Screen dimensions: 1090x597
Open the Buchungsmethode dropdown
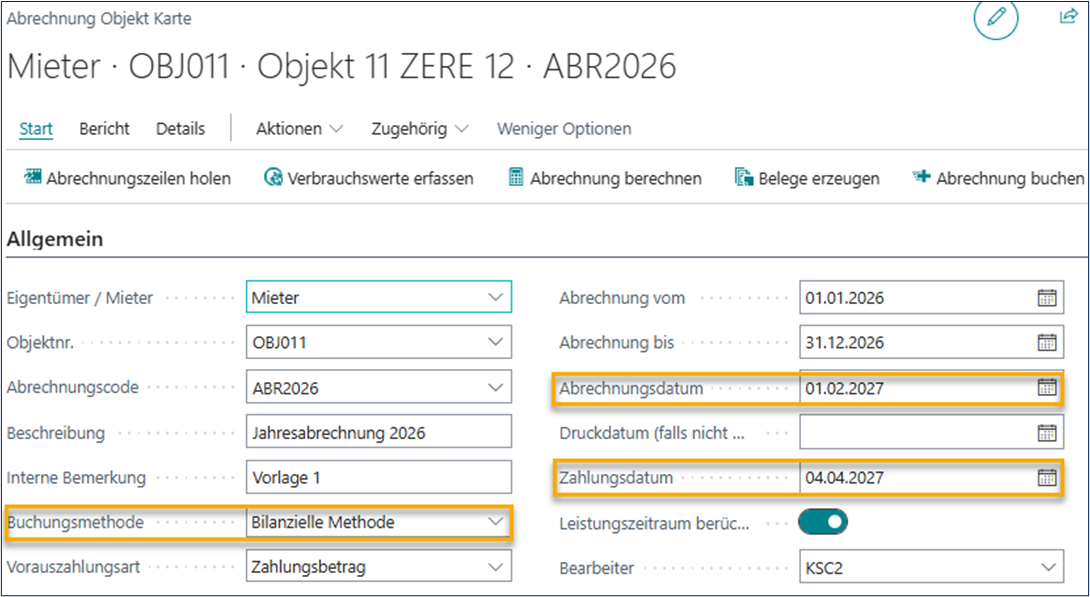[x=497, y=522]
